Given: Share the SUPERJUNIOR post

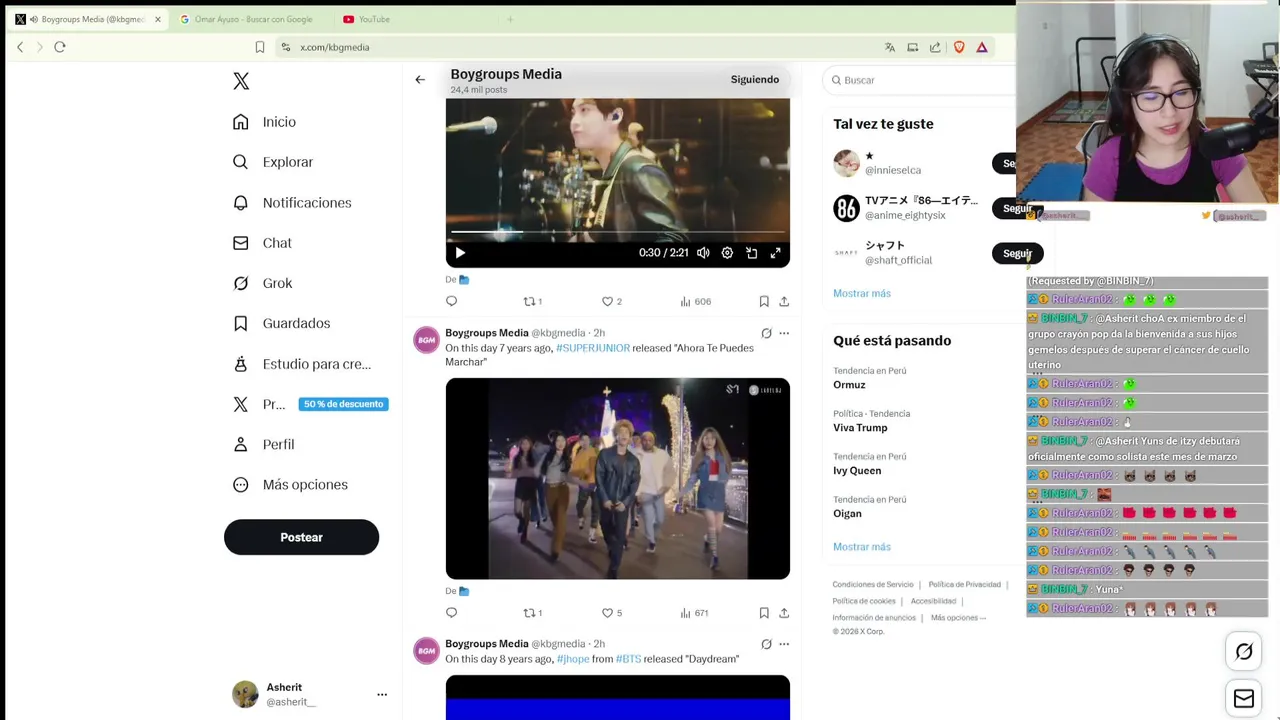Looking at the screenshot, I should [784, 613].
